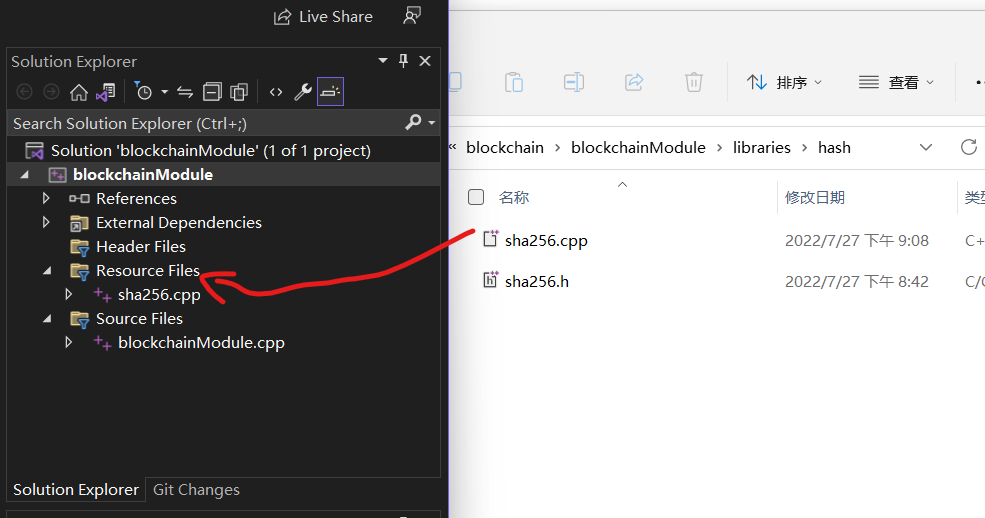985x518 pixels.
Task: Open the Solution Explorer window options dropdown
Action: pos(383,61)
